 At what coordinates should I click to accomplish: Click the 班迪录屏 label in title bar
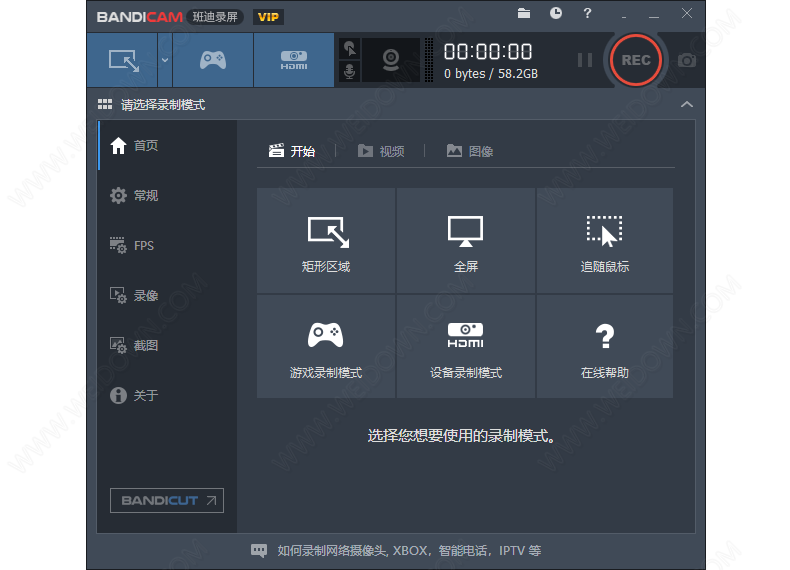215,17
